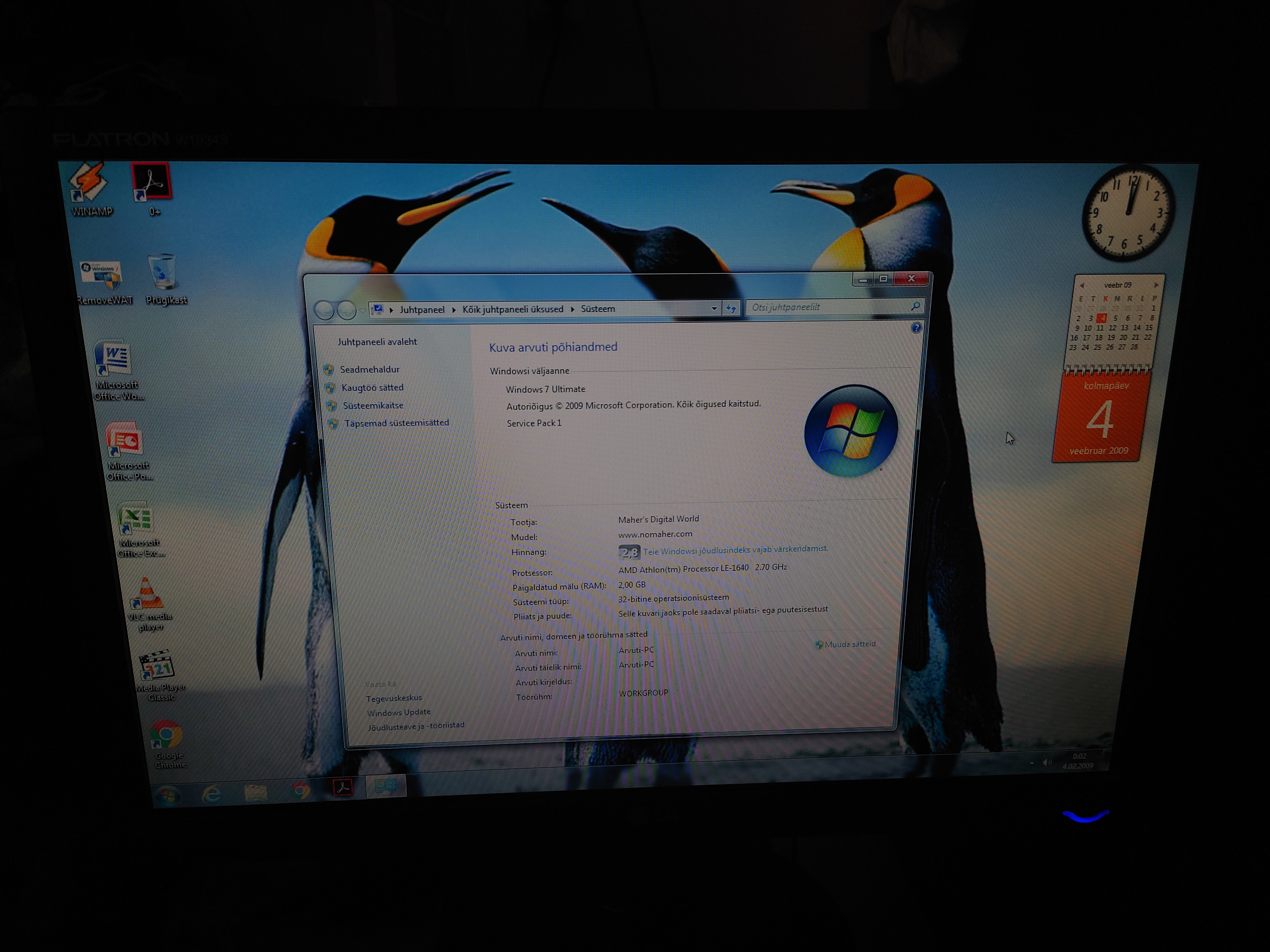Viewport: 1270px width, 952px height.
Task: Click the Service Pack 1 text
Action: click(534, 423)
